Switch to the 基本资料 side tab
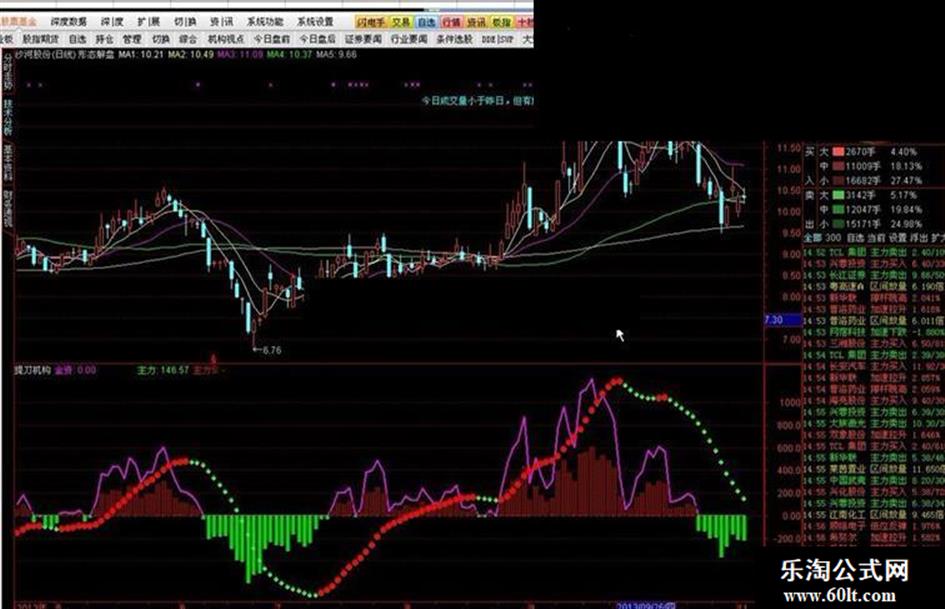945x609 pixels. [x=8, y=163]
